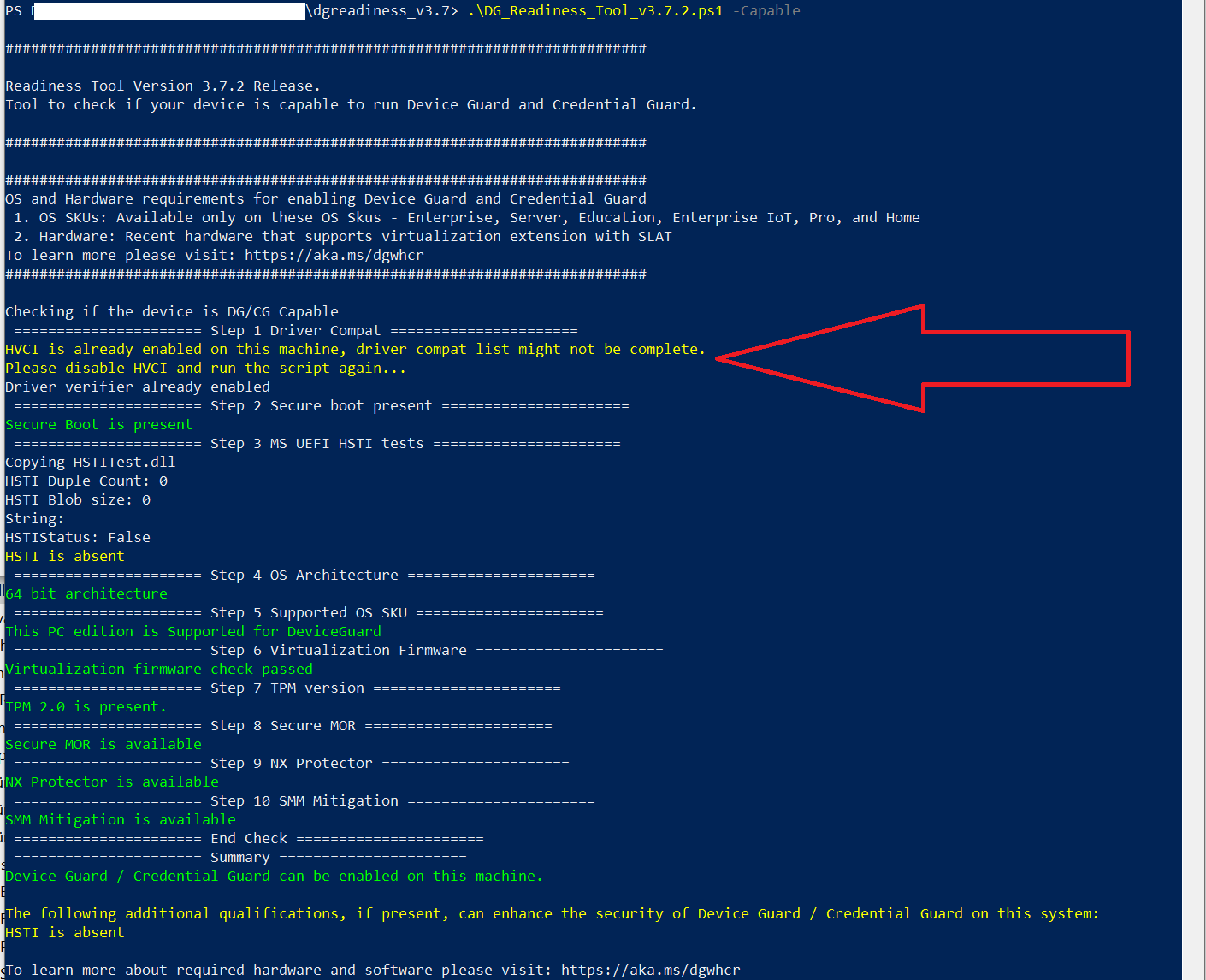Select 'HSTI Duple Count: 0' line
This screenshot has height=980, width=1206.
pyautogui.click(x=86, y=481)
